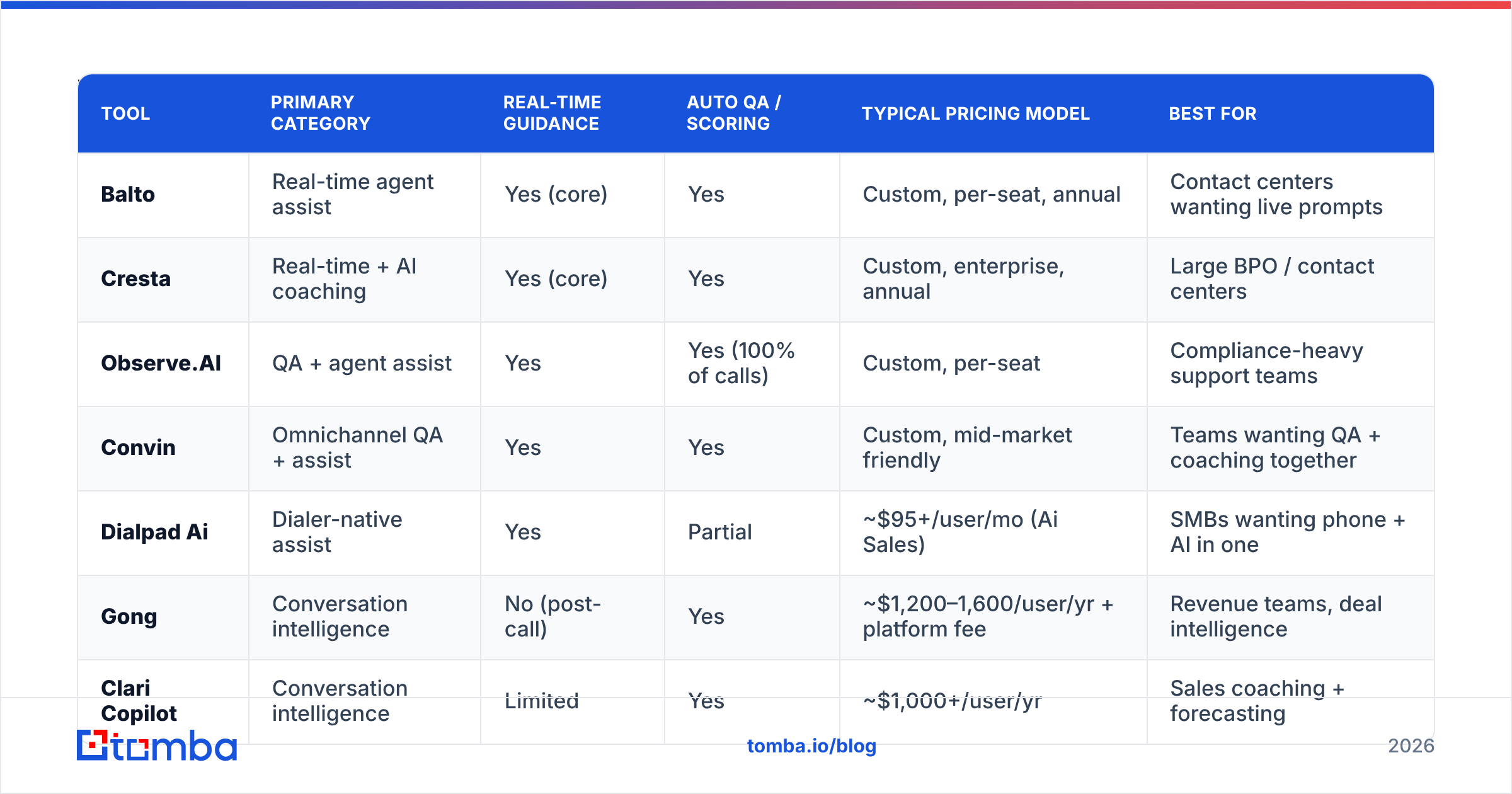Click the REAL-TIME GUIDANCE header
The width and height of the screenshot is (1512, 794).
552,113
